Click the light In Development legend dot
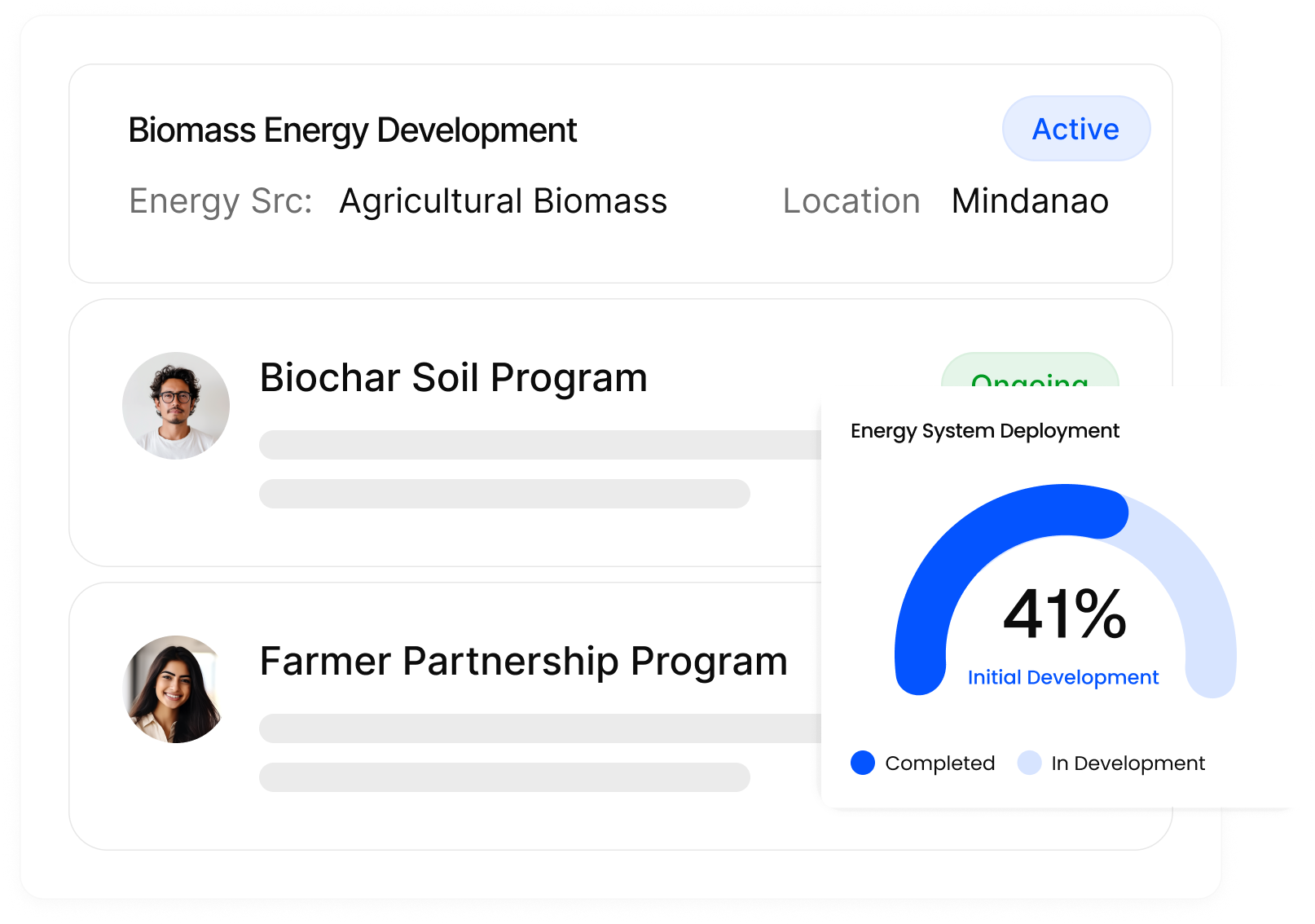 1031,763
